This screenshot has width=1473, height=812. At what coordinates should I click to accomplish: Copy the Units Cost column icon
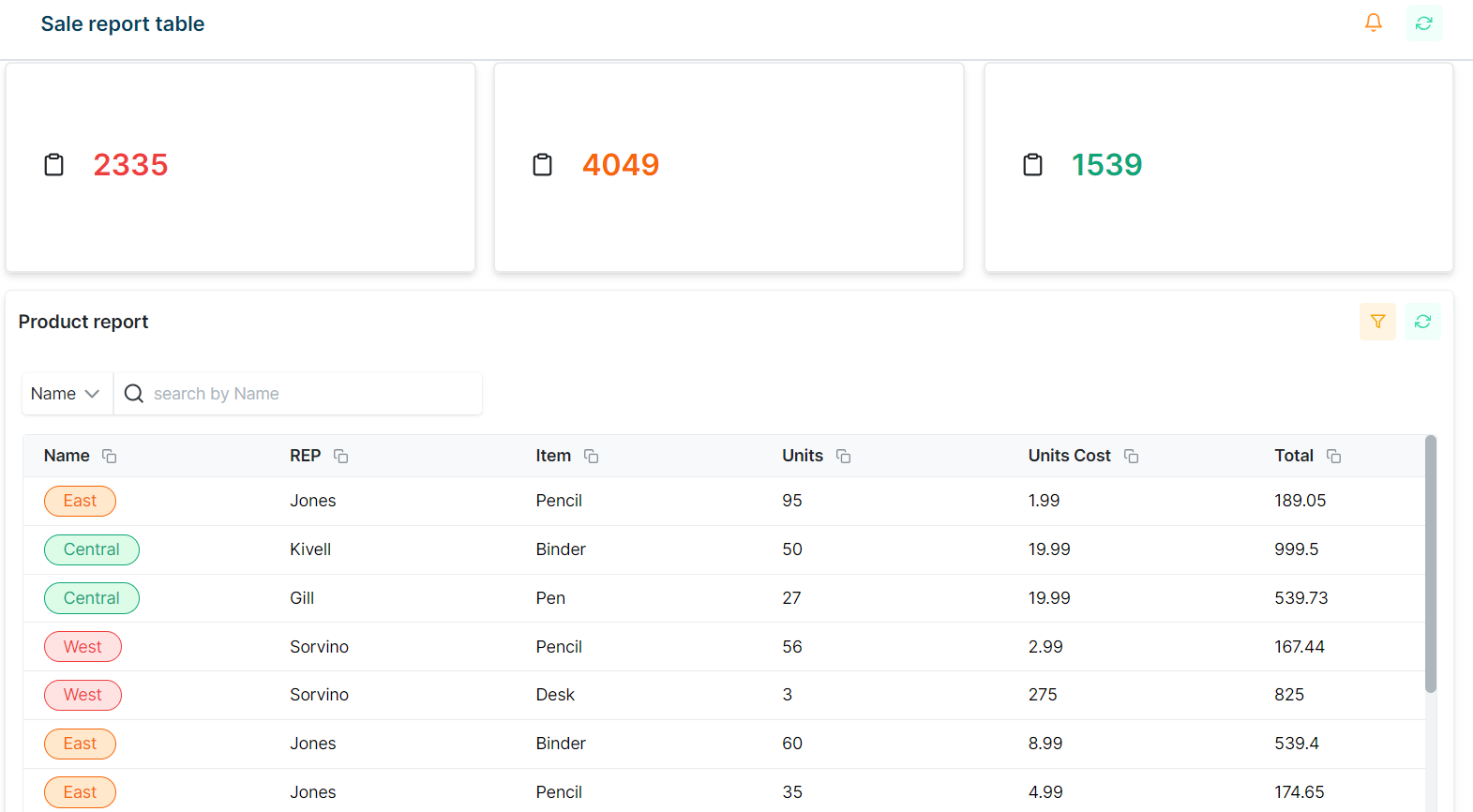point(1132,456)
